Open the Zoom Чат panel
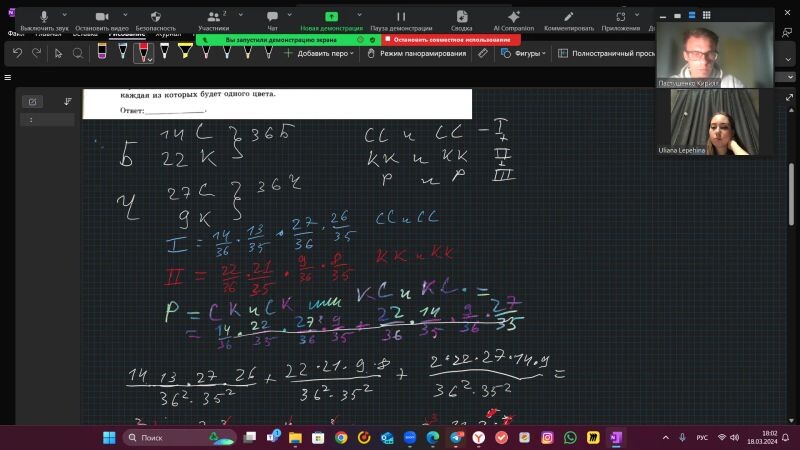The height and width of the screenshot is (450, 800). point(272,19)
